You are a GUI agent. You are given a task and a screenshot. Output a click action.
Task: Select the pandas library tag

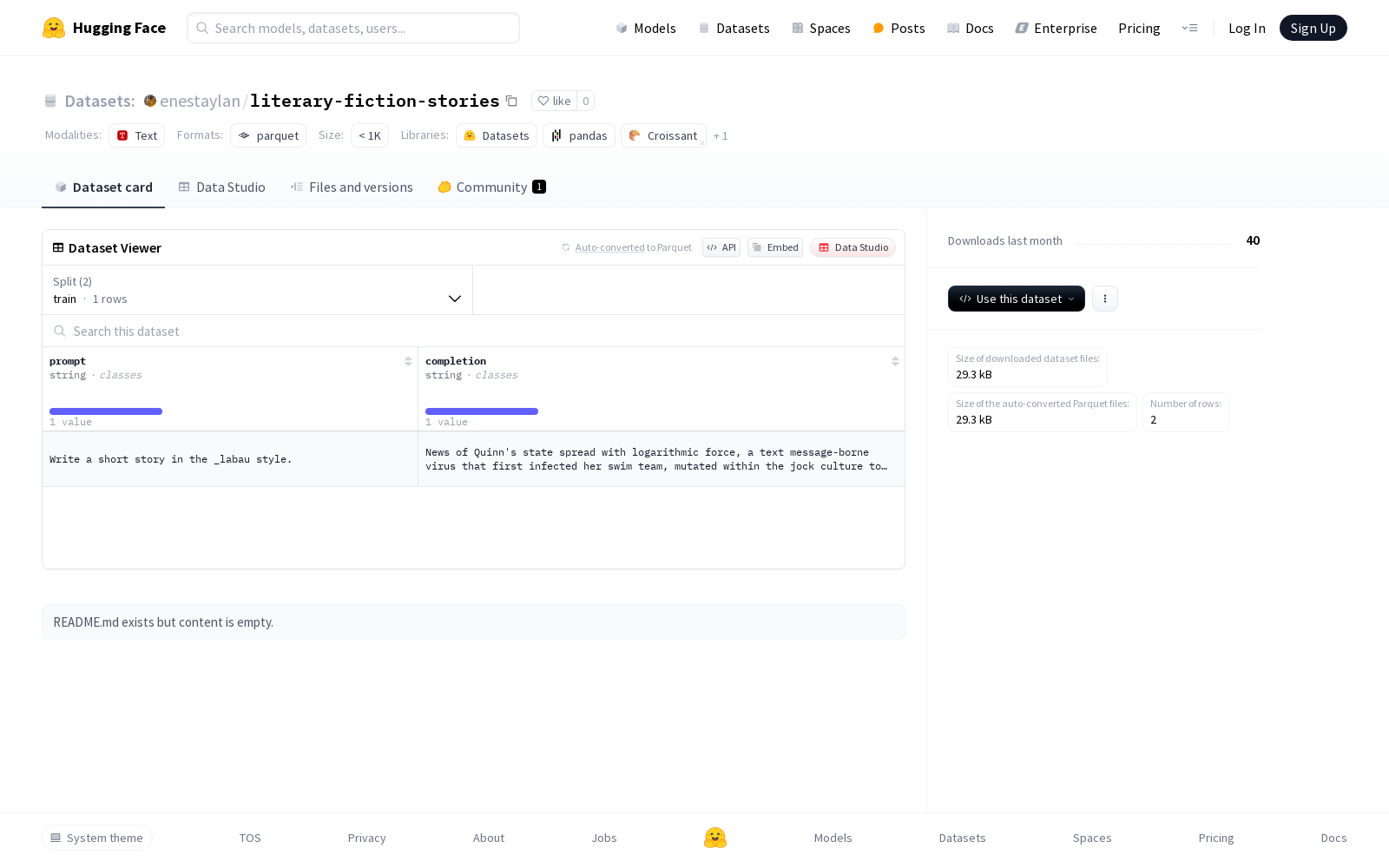pos(579,135)
